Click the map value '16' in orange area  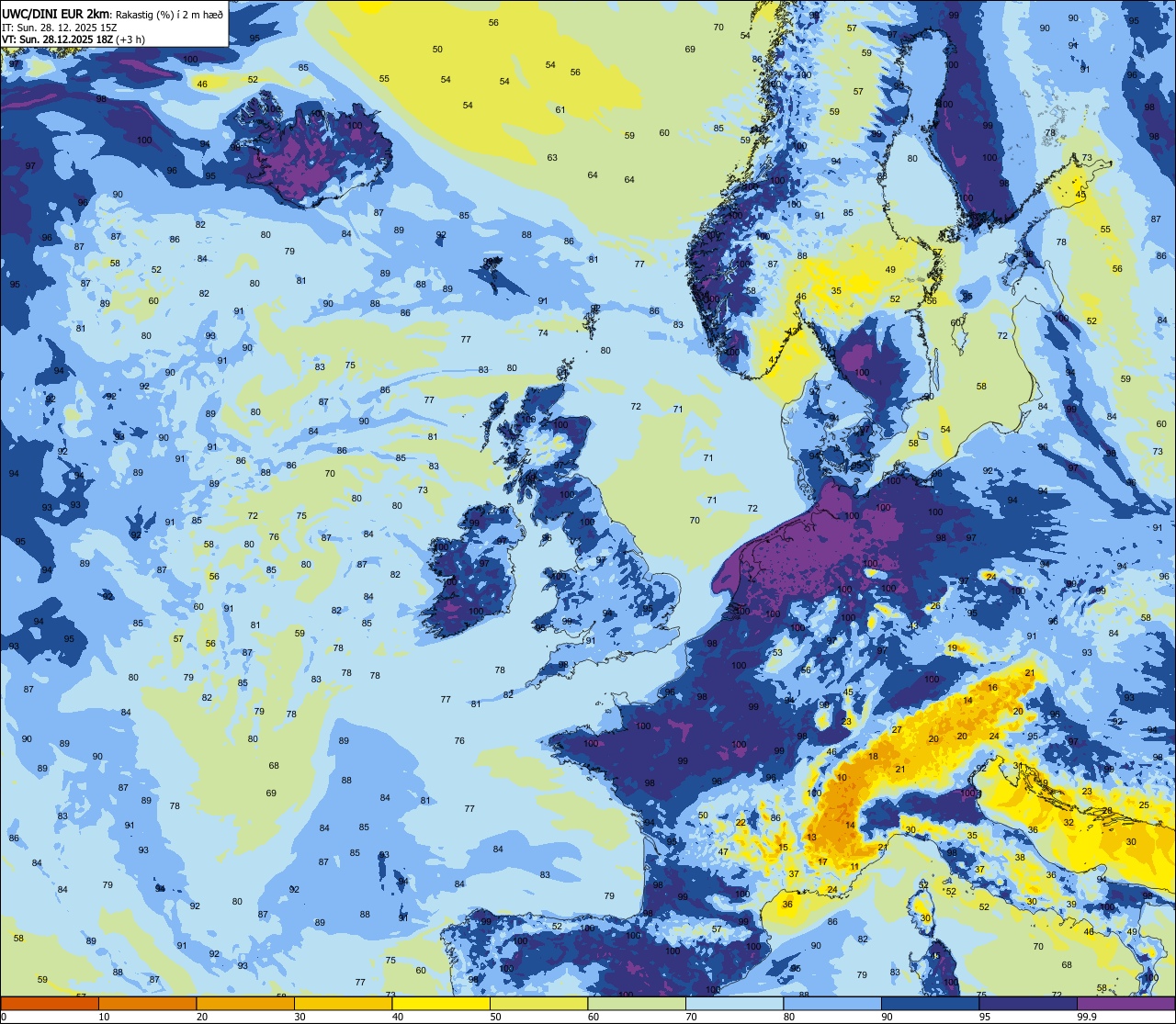[992, 687]
